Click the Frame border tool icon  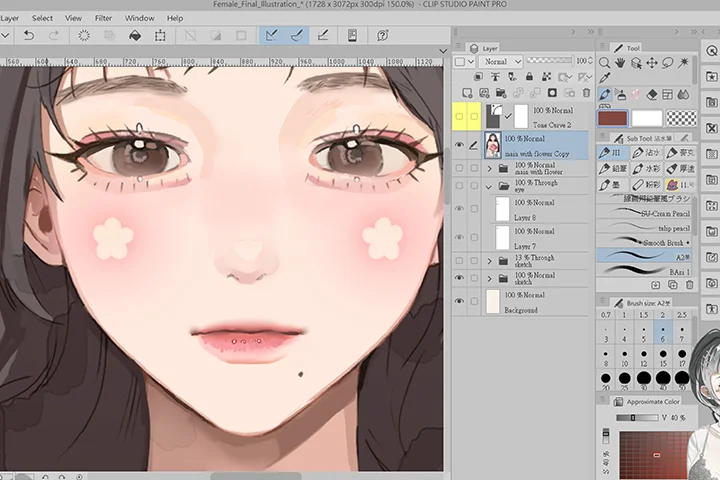coord(668,94)
